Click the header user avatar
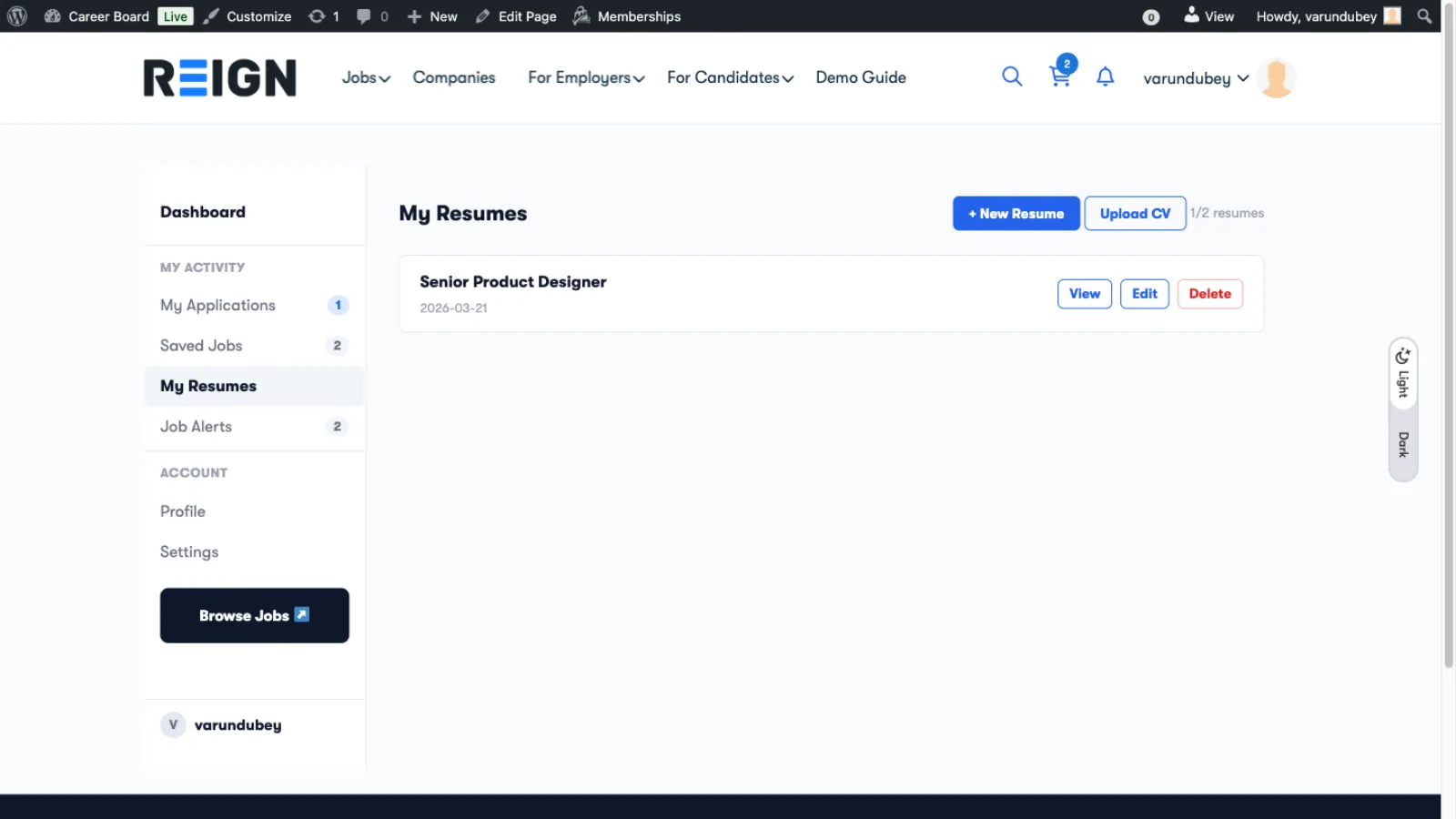 1276,78
